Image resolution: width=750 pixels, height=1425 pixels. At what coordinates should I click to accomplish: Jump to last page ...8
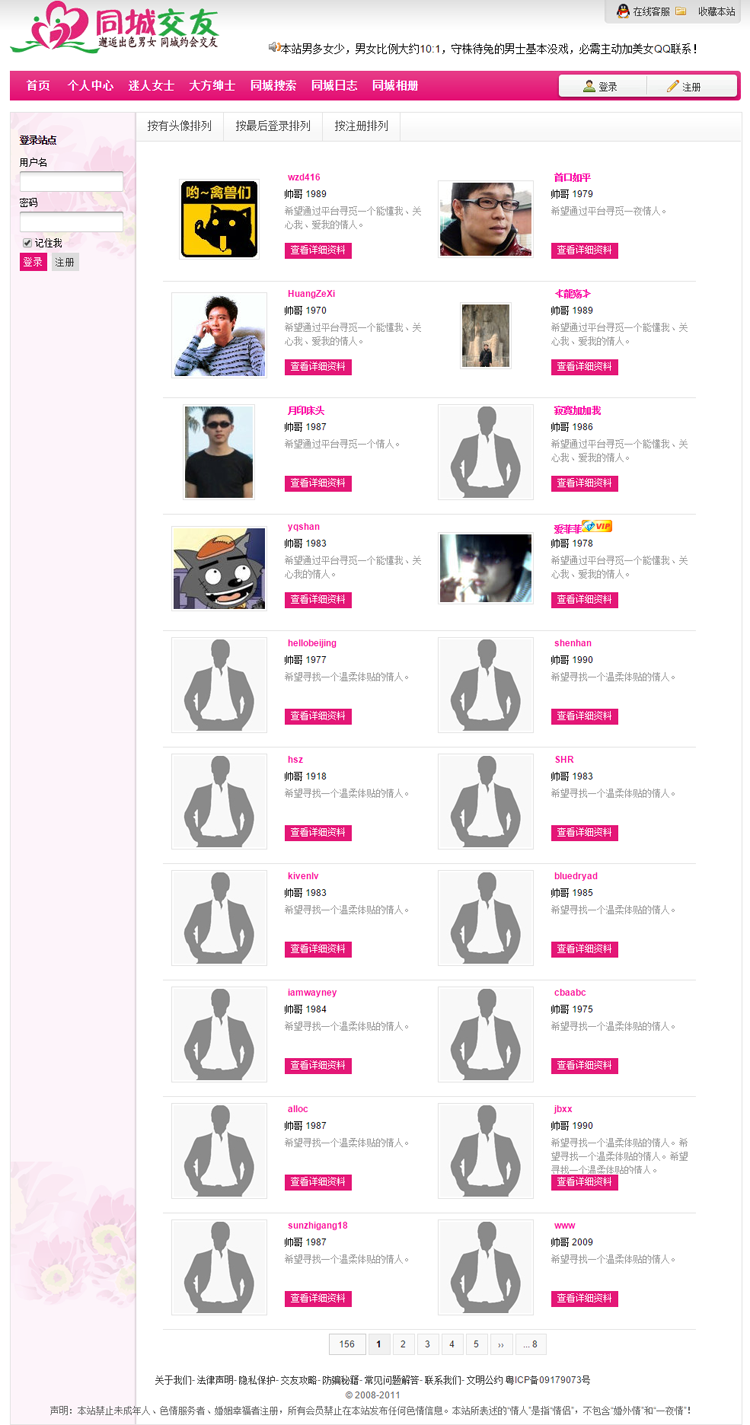pos(531,1344)
